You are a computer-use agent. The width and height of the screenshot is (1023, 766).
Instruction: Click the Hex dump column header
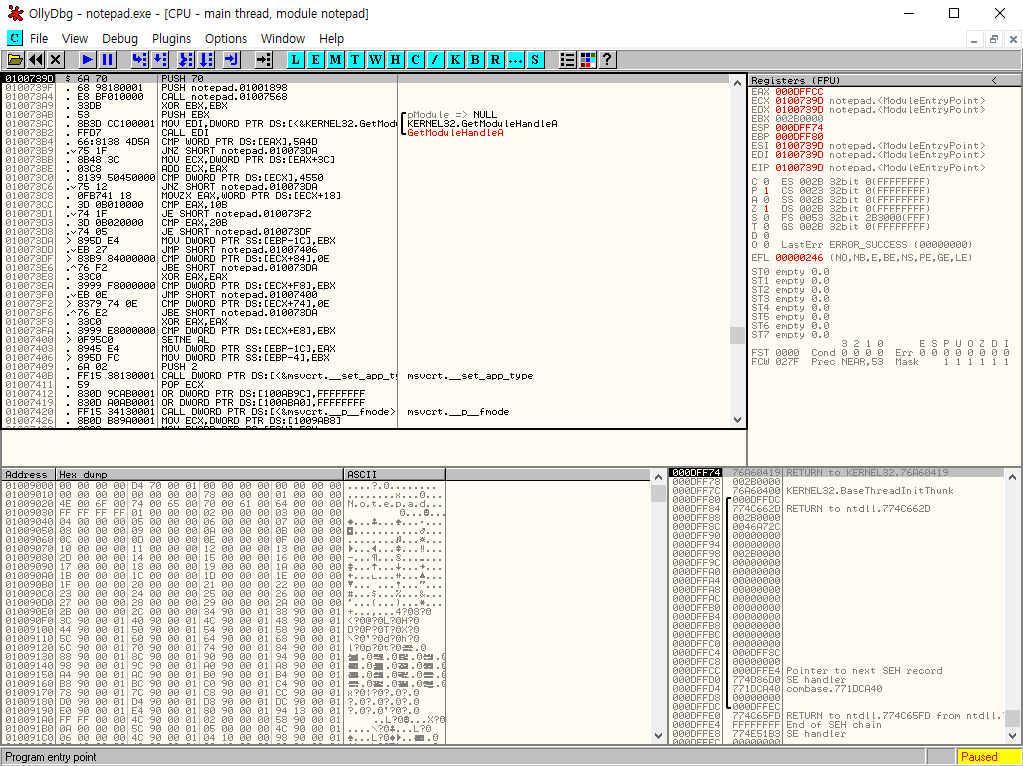point(200,474)
